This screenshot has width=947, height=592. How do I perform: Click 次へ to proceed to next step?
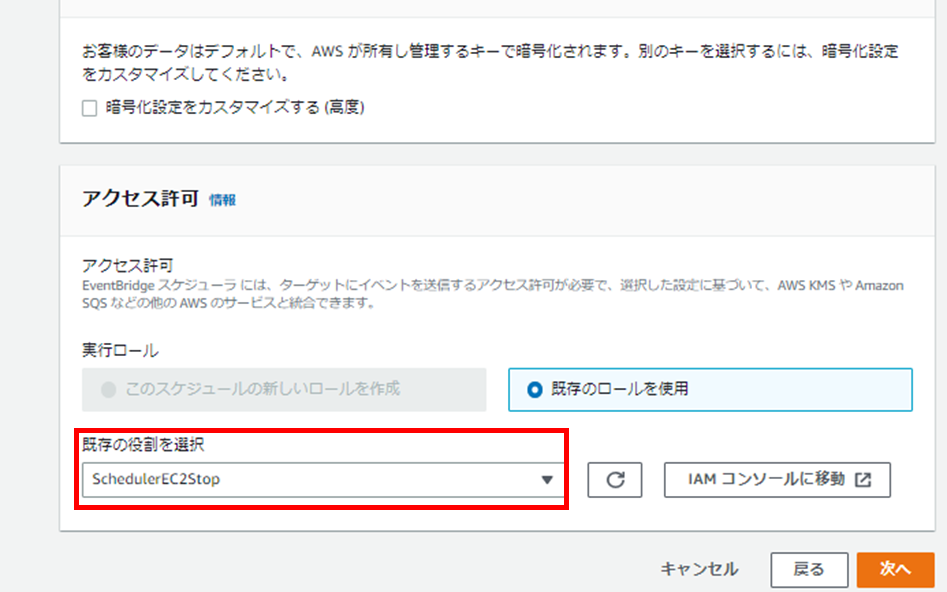(x=895, y=568)
